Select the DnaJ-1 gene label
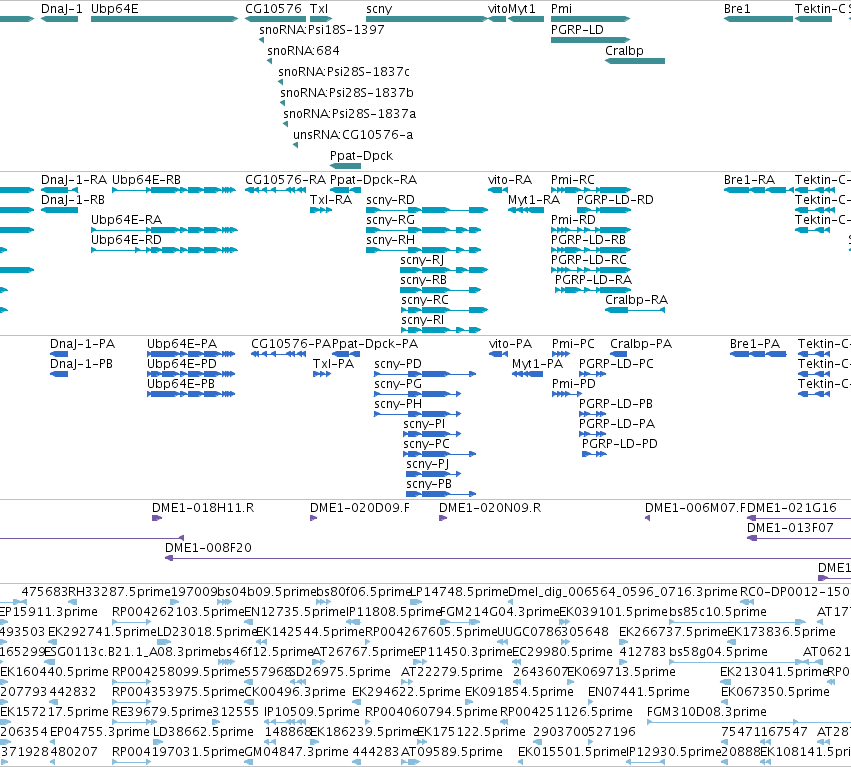This screenshot has height=767, width=851. tap(61, 9)
